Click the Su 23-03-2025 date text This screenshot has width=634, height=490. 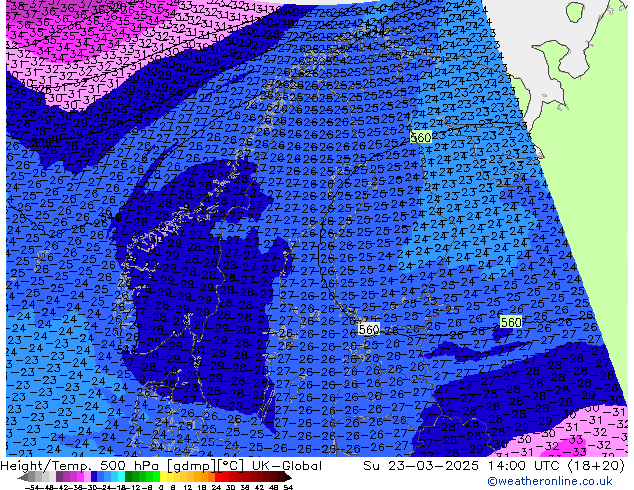[421, 466]
